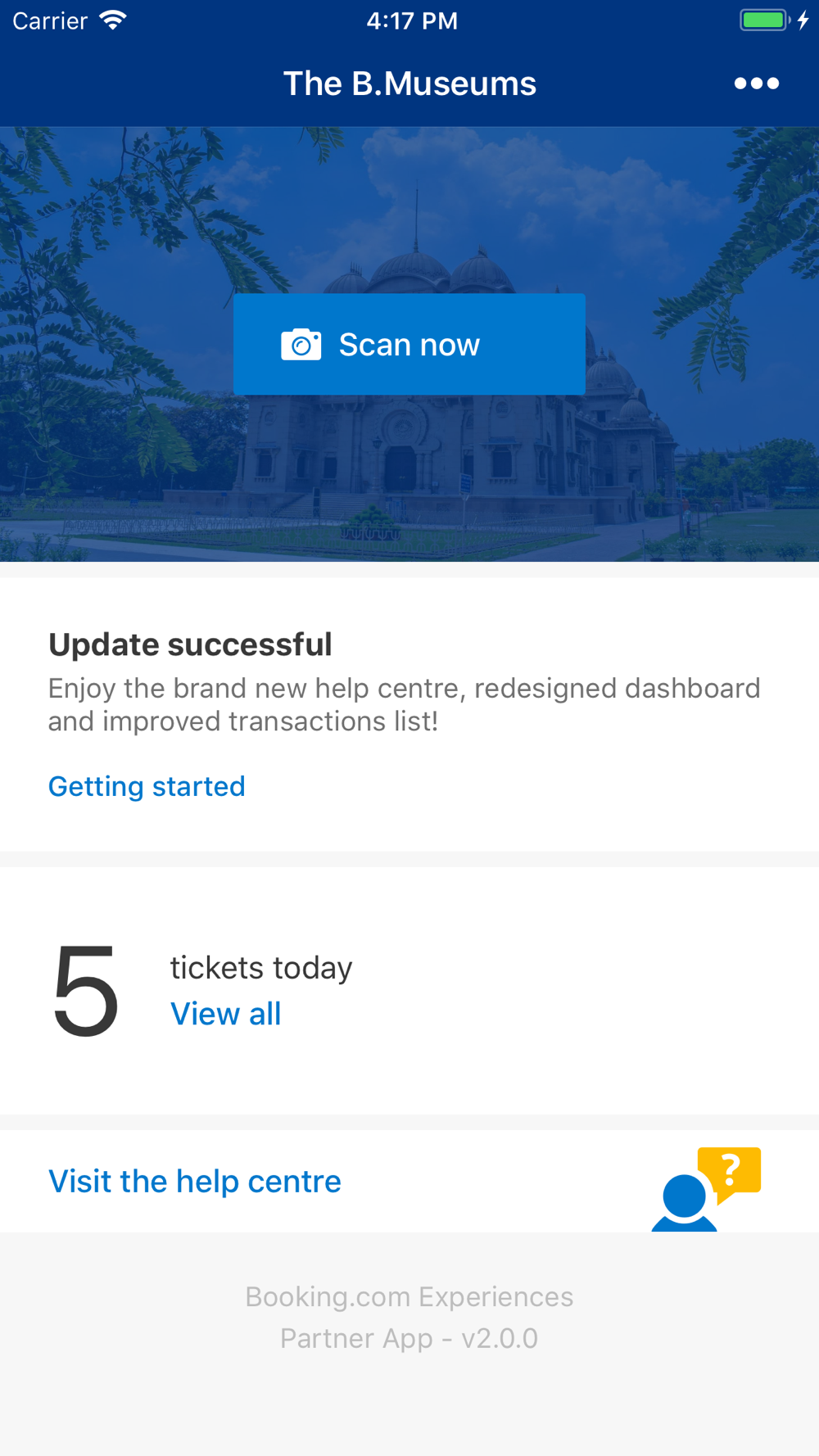Select the tickets today label

click(261, 968)
